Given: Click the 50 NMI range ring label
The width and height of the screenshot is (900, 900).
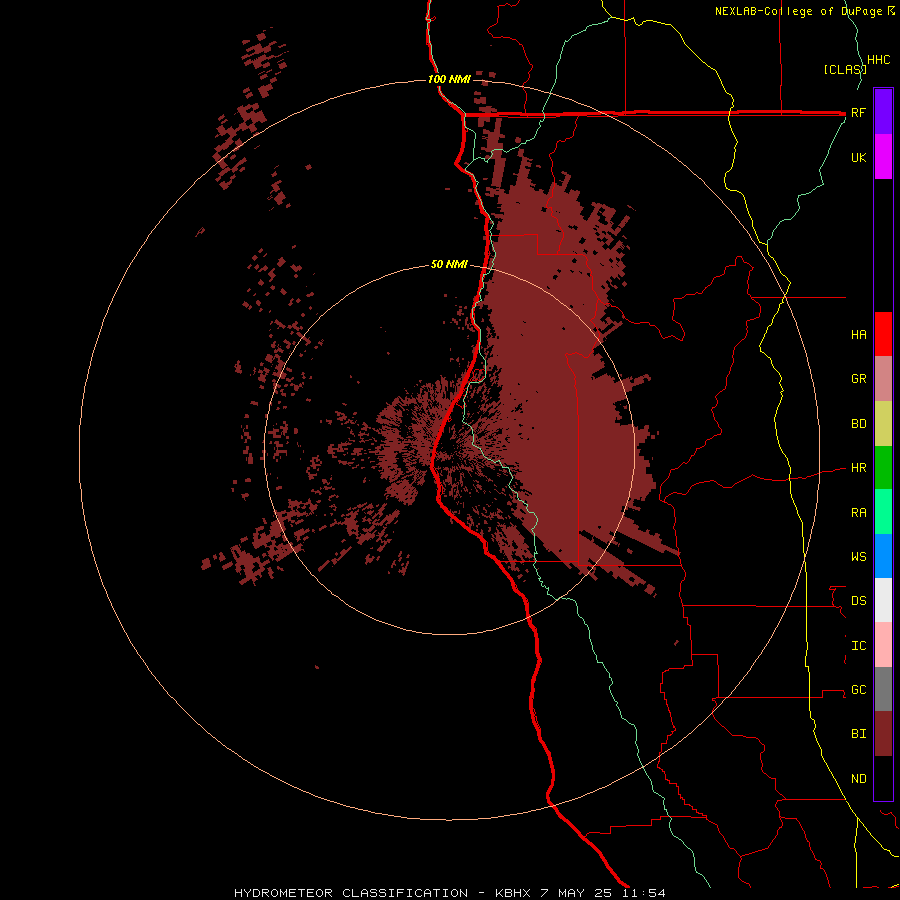Looking at the screenshot, I should (449, 265).
